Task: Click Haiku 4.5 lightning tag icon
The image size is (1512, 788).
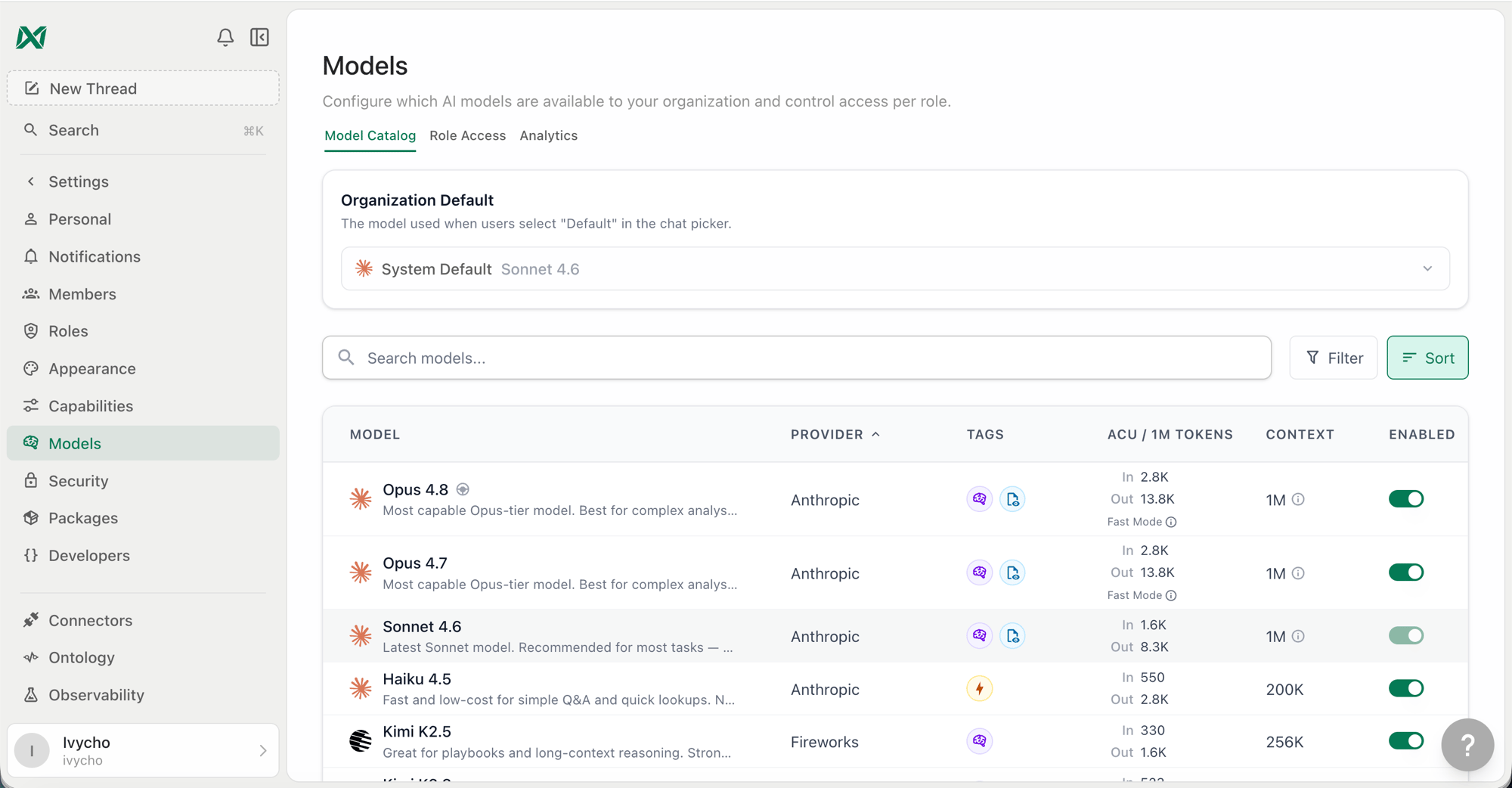Action: (x=980, y=689)
